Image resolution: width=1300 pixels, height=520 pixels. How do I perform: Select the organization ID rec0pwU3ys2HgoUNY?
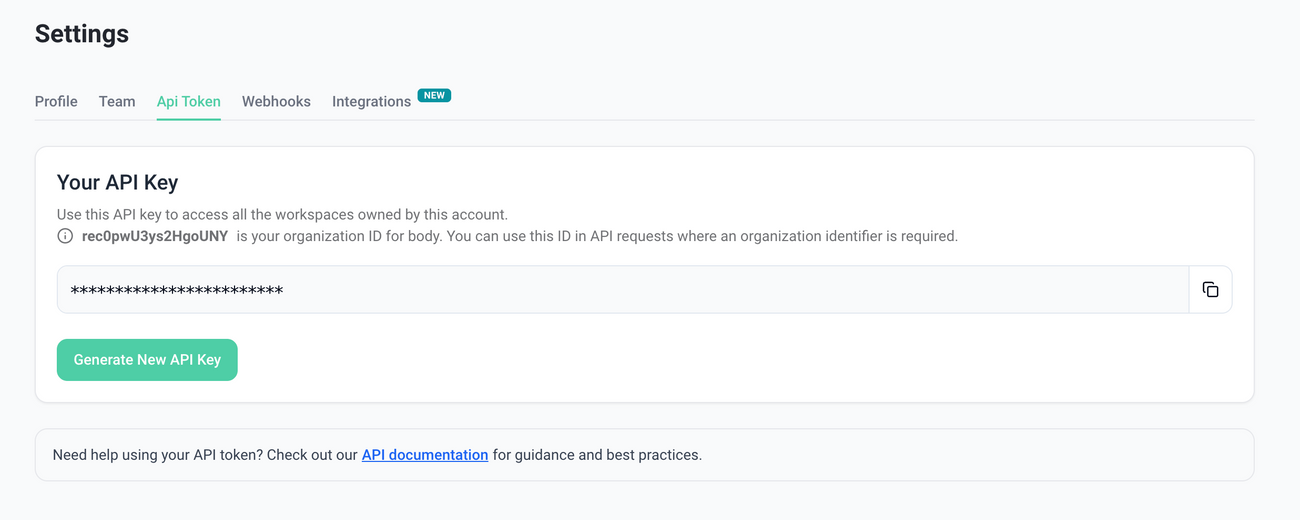pyautogui.click(x=155, y=237)
